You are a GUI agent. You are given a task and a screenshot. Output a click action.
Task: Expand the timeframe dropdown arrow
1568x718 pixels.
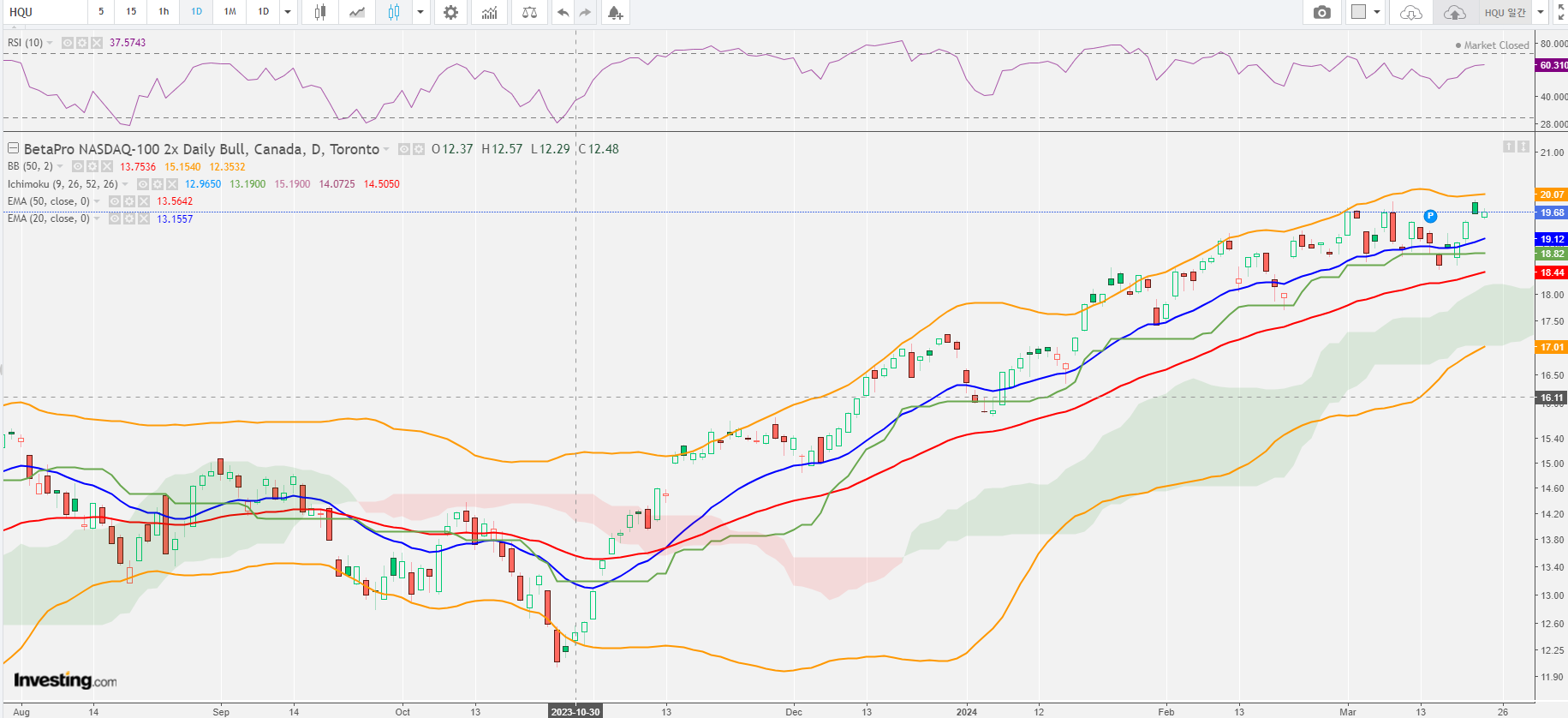pyautogui.click(x=288, y=12)
